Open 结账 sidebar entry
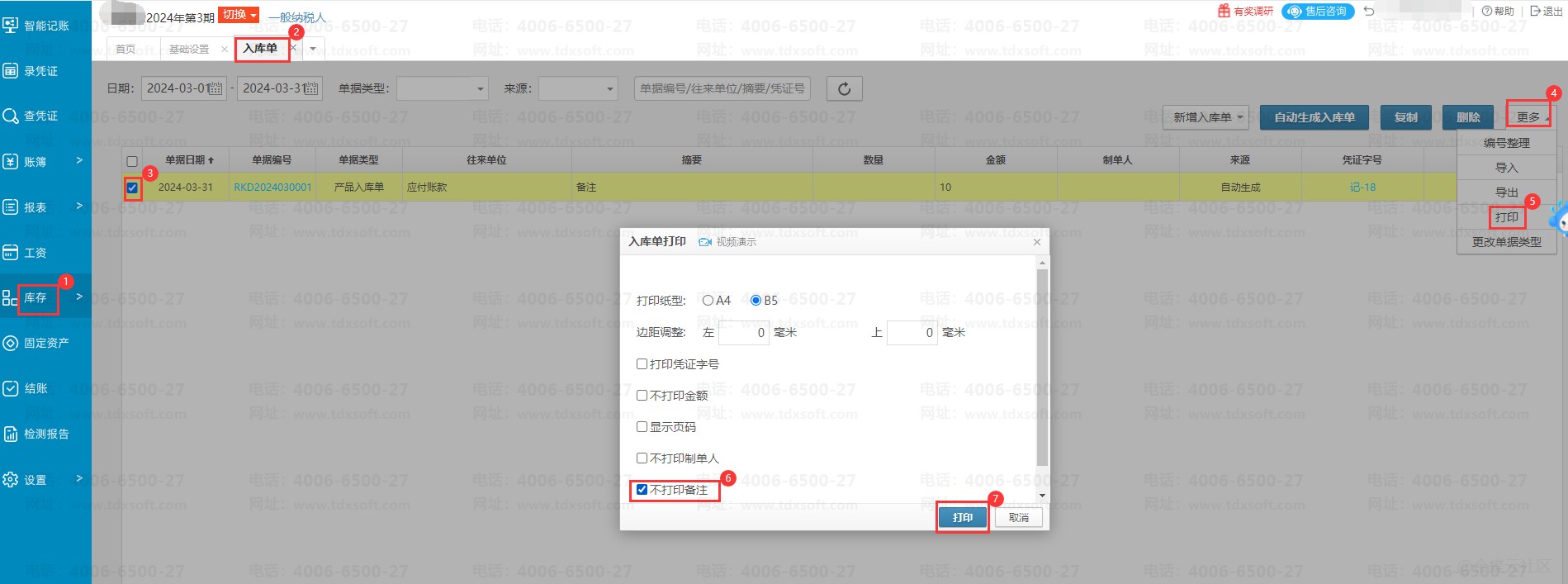Screen dimensions: 1568x584 point(26,388)
